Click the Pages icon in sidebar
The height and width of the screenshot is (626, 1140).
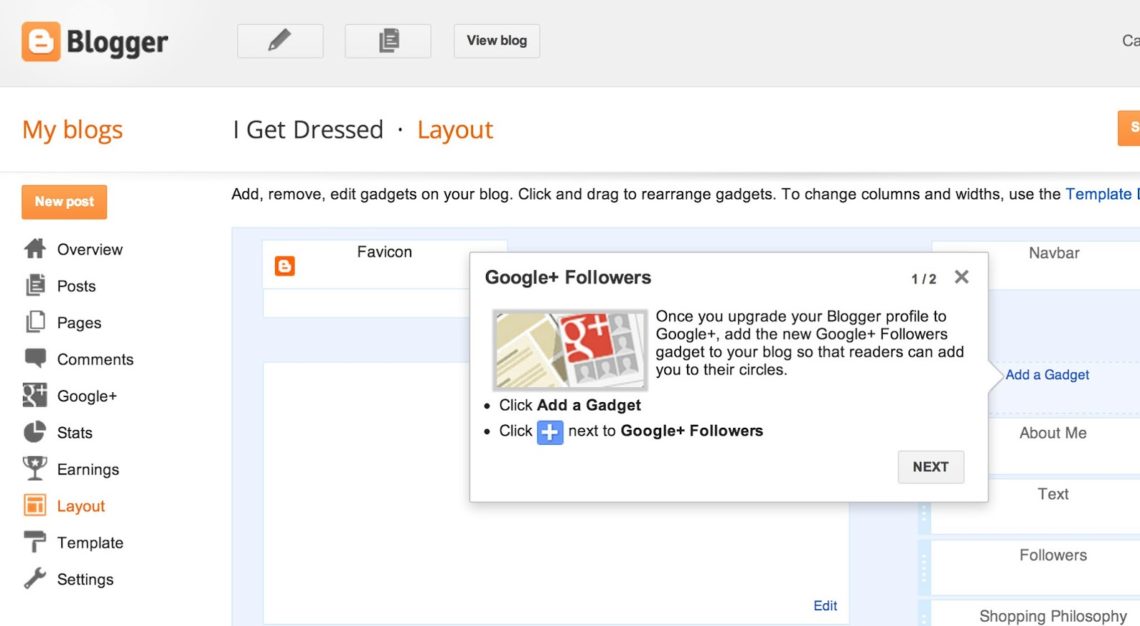pyautogui.click(x=35, y=321)
